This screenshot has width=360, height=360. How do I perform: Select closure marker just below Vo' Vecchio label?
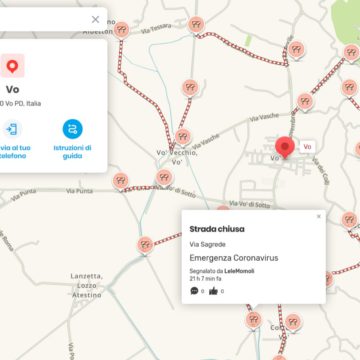[x=164, y=177]
